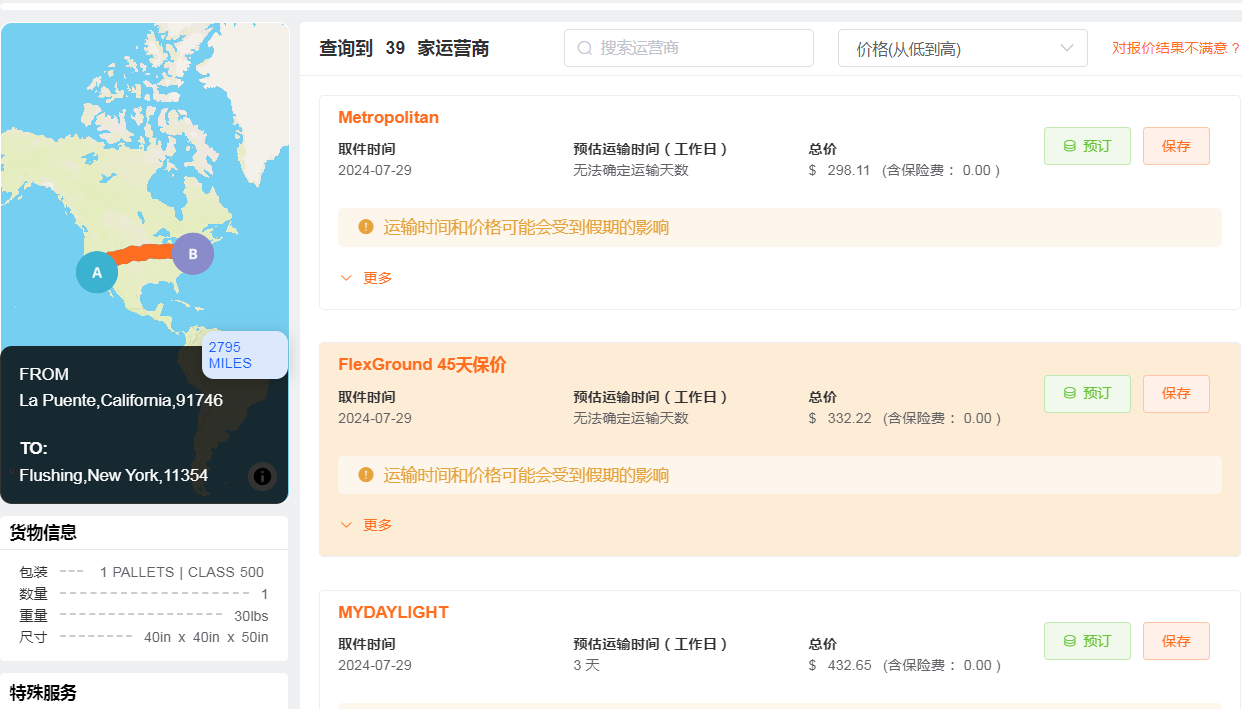
Task: Click map marker B destination point
Action: coord(193,254)
